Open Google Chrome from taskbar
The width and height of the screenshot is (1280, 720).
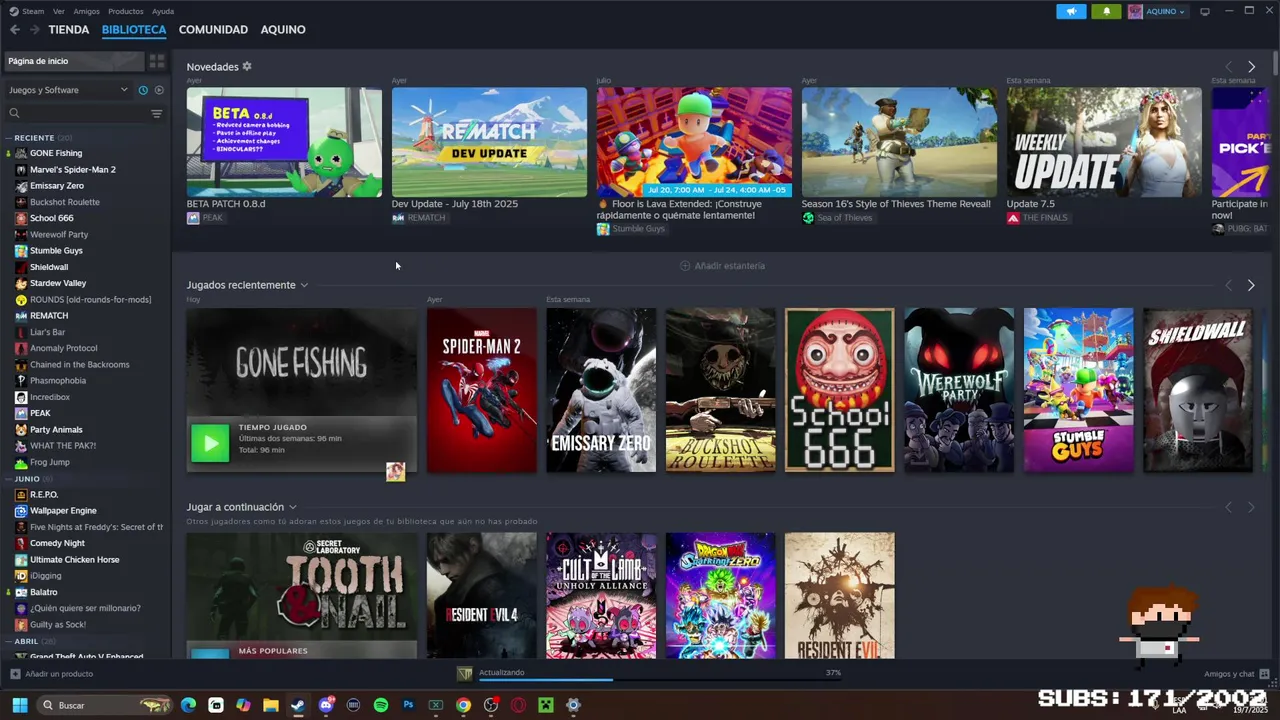[463, 705]
